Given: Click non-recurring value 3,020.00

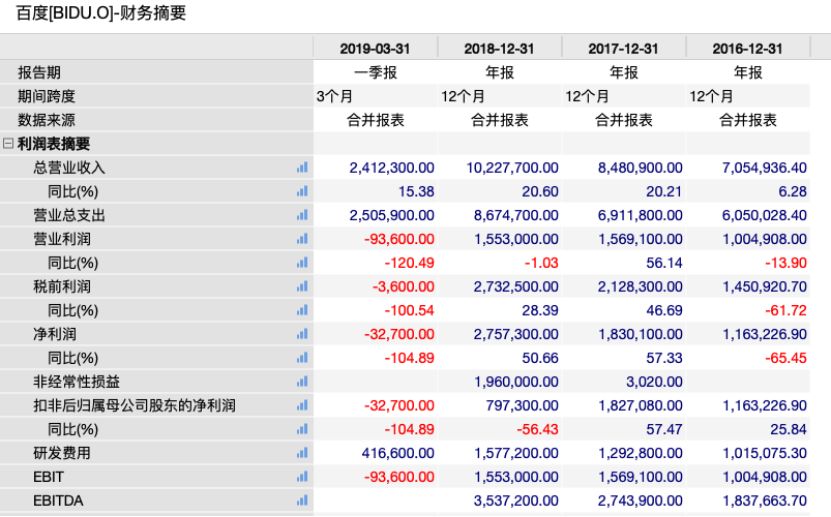Looking at the screenshot, I should pos(655,382).
